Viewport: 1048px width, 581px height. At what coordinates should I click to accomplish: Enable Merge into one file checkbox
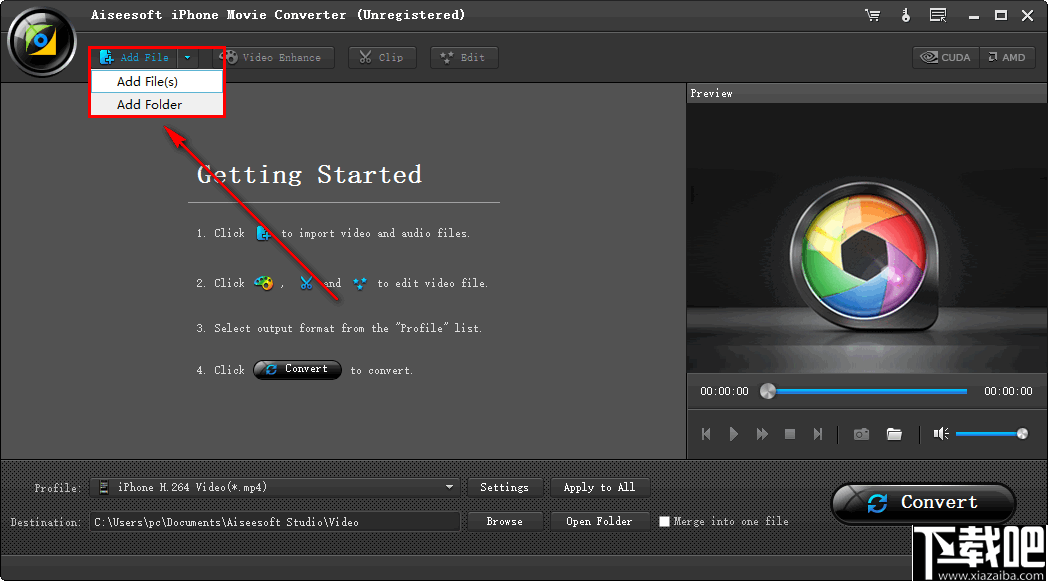click(664, 521)
